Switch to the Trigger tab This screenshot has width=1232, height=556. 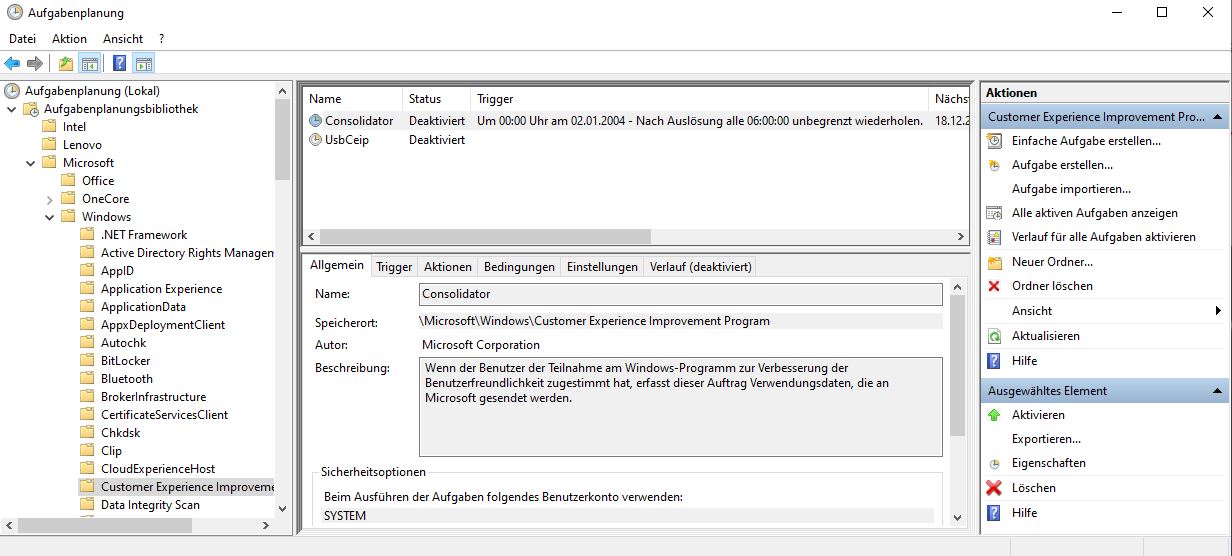pos(394,267)
